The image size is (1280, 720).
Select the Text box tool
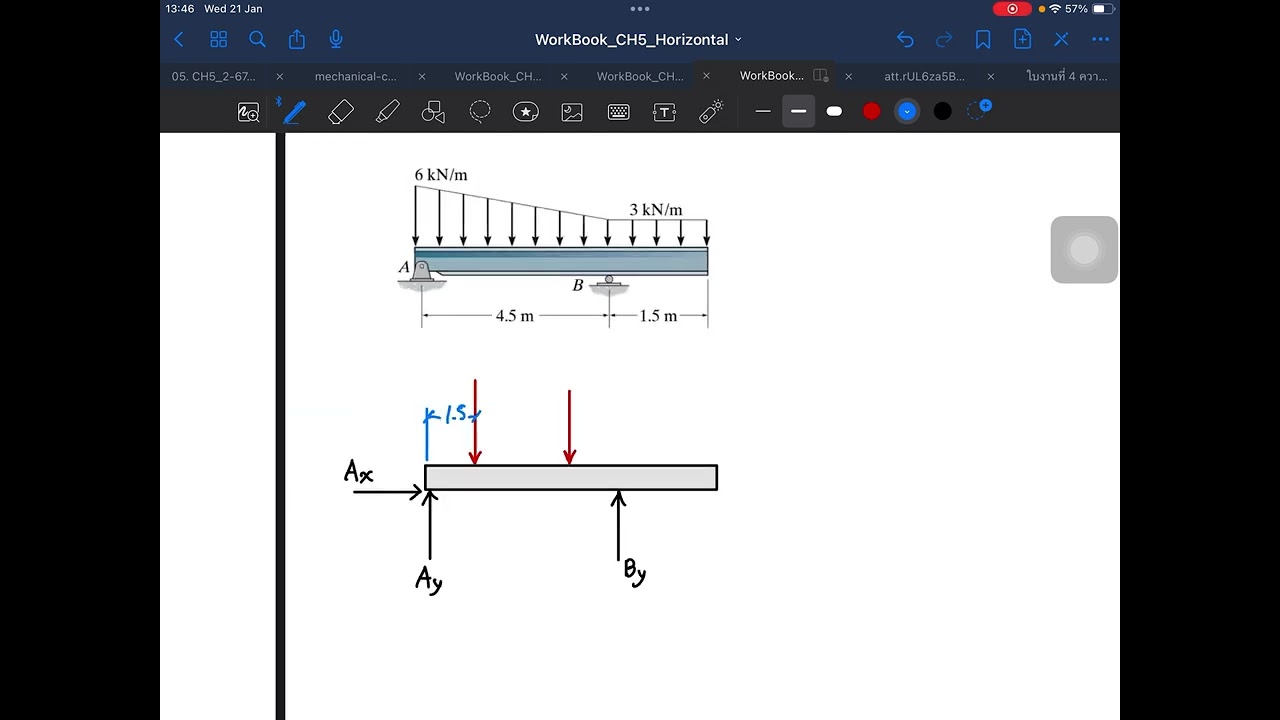tap(664, 112)
